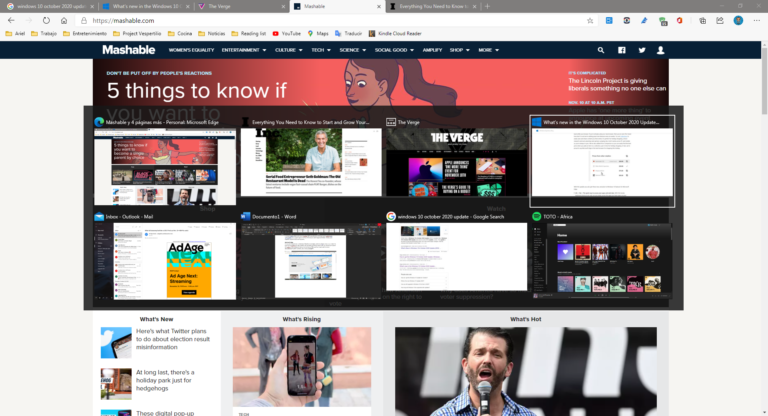Select the TOTO - Africa Spotify window thumbnail
Screen dimensions: 768x416
pos(602,256)
